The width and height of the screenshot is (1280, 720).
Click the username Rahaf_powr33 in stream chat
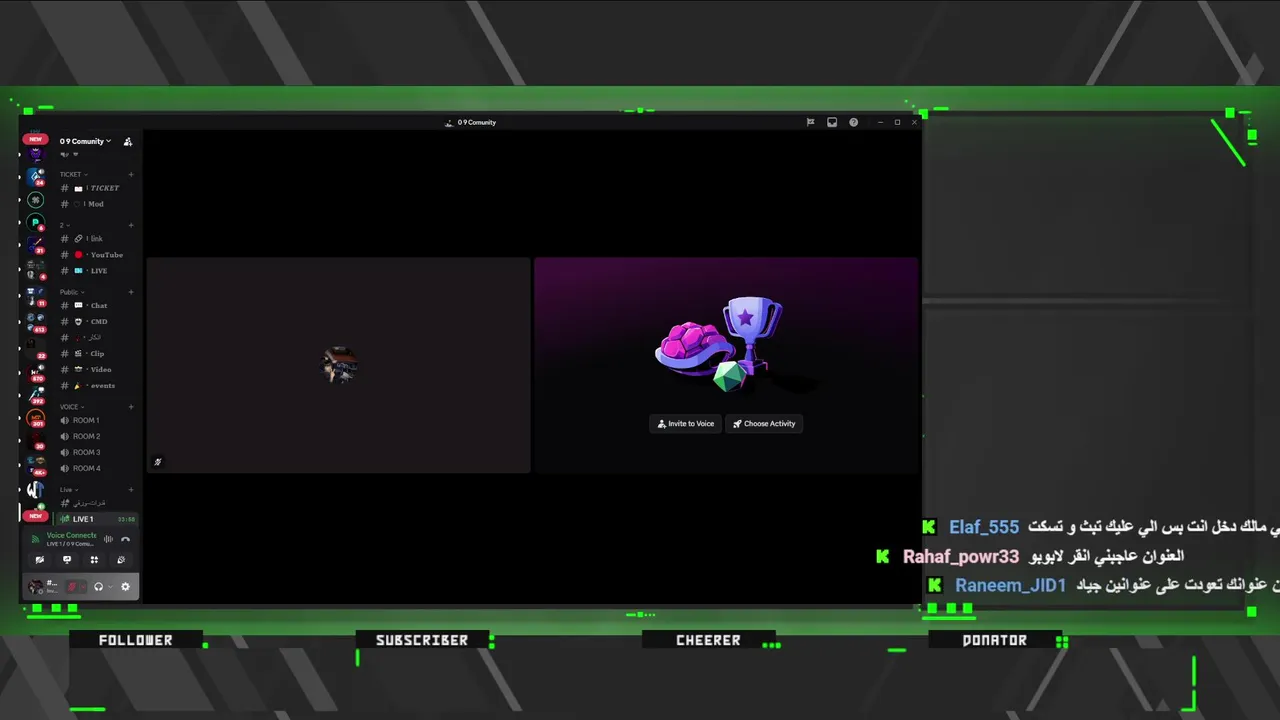coord(961,556)
